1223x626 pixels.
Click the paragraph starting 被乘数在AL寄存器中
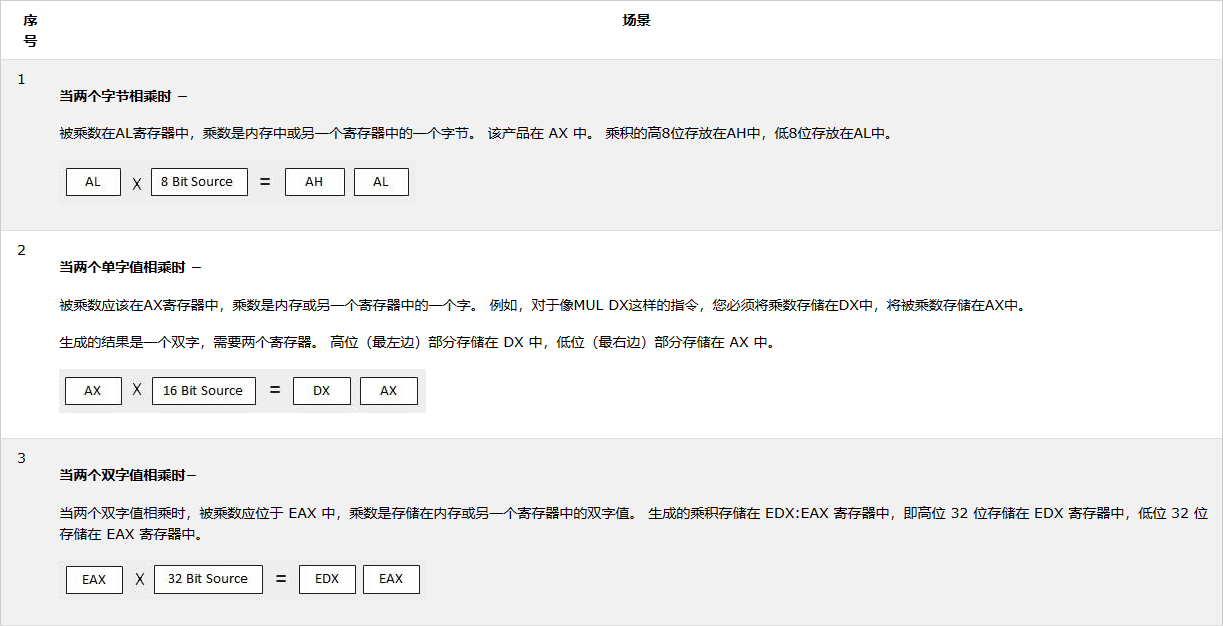(x=475, y=133)
